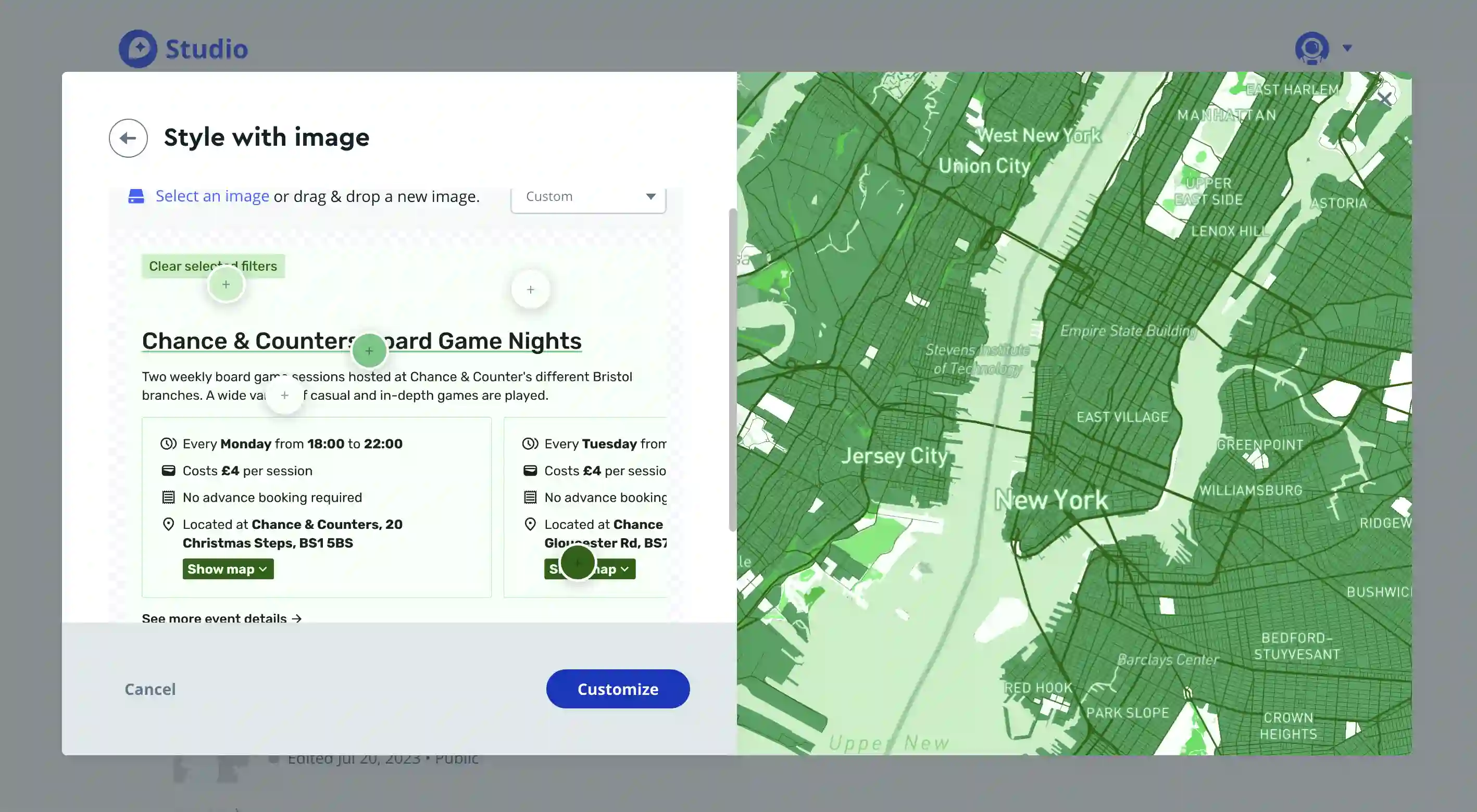This screenshot has height=812, width=1477.
Task: Click the image upload tray icon
Action: 136,196
